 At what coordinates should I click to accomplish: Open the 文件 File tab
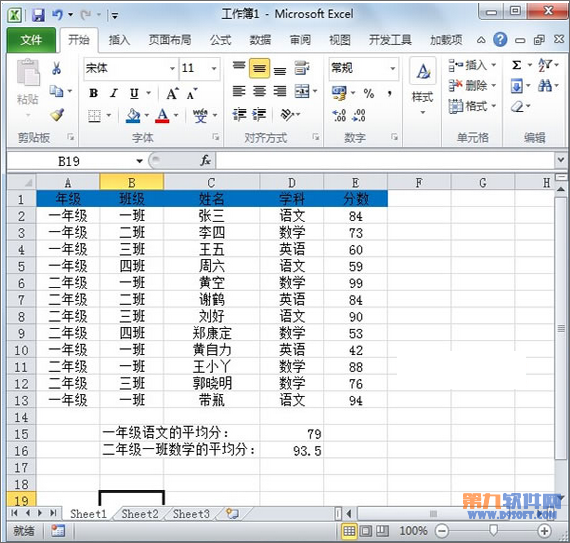coord(31,40)
